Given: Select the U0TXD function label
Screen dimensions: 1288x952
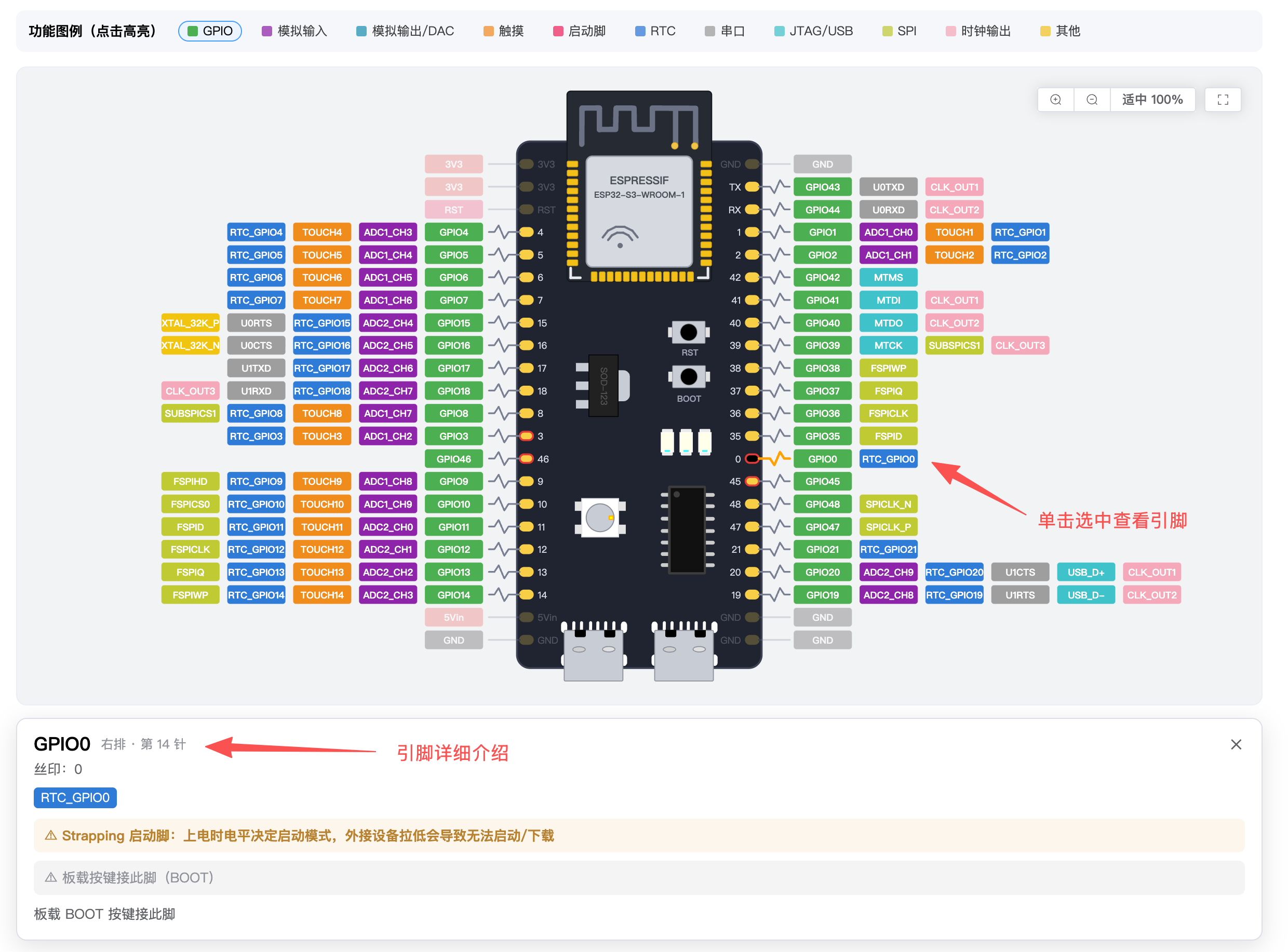Looking at the screenshot, I should [888, 187].
